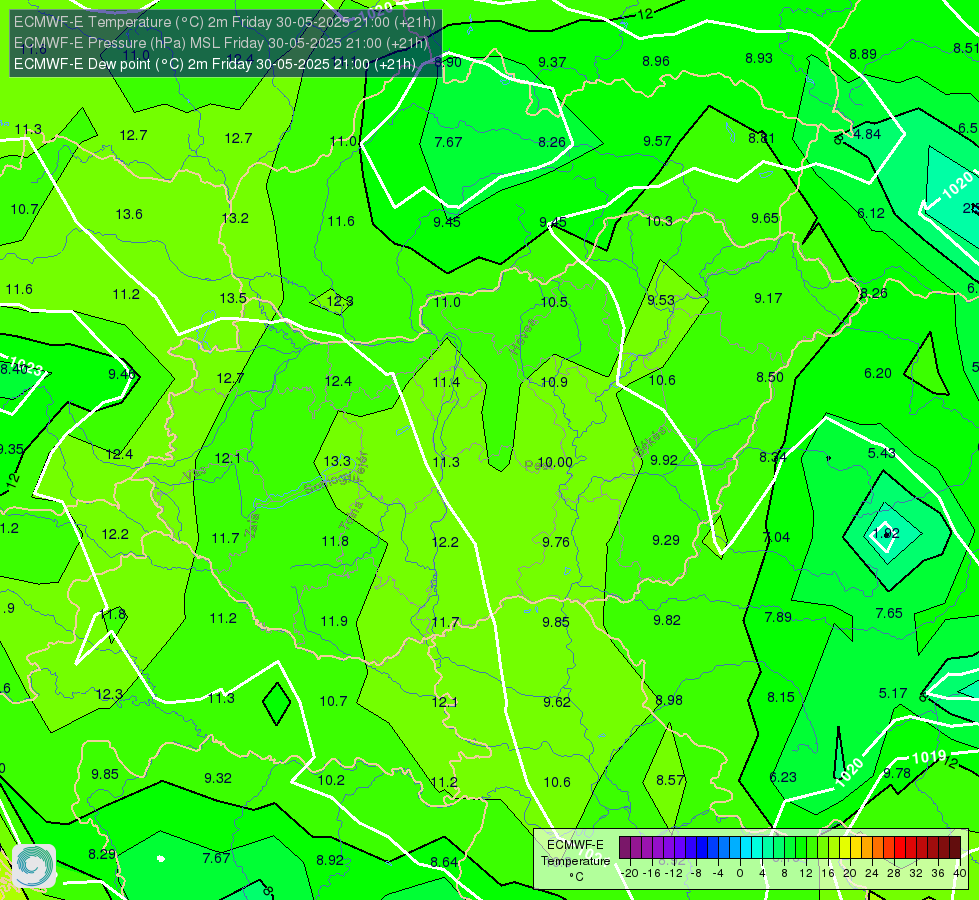This screenshot has height=900, width=979.
Task: Click the 13.5 temperature value
Action: tap(233, 298)
